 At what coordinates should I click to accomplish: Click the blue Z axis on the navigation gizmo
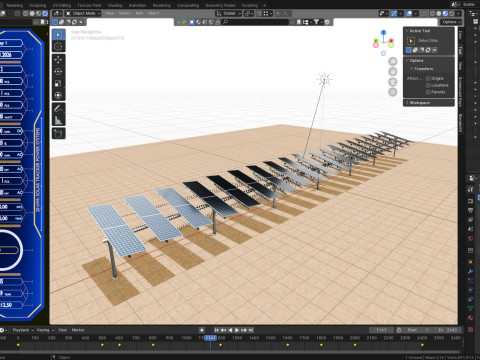(x=383, y=33)
